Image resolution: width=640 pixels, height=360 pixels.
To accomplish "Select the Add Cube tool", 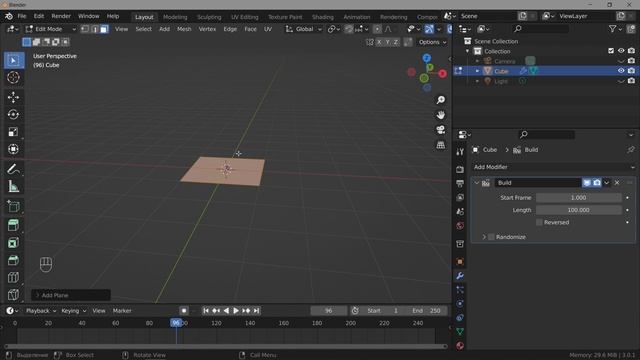I will tap(13, 206).
